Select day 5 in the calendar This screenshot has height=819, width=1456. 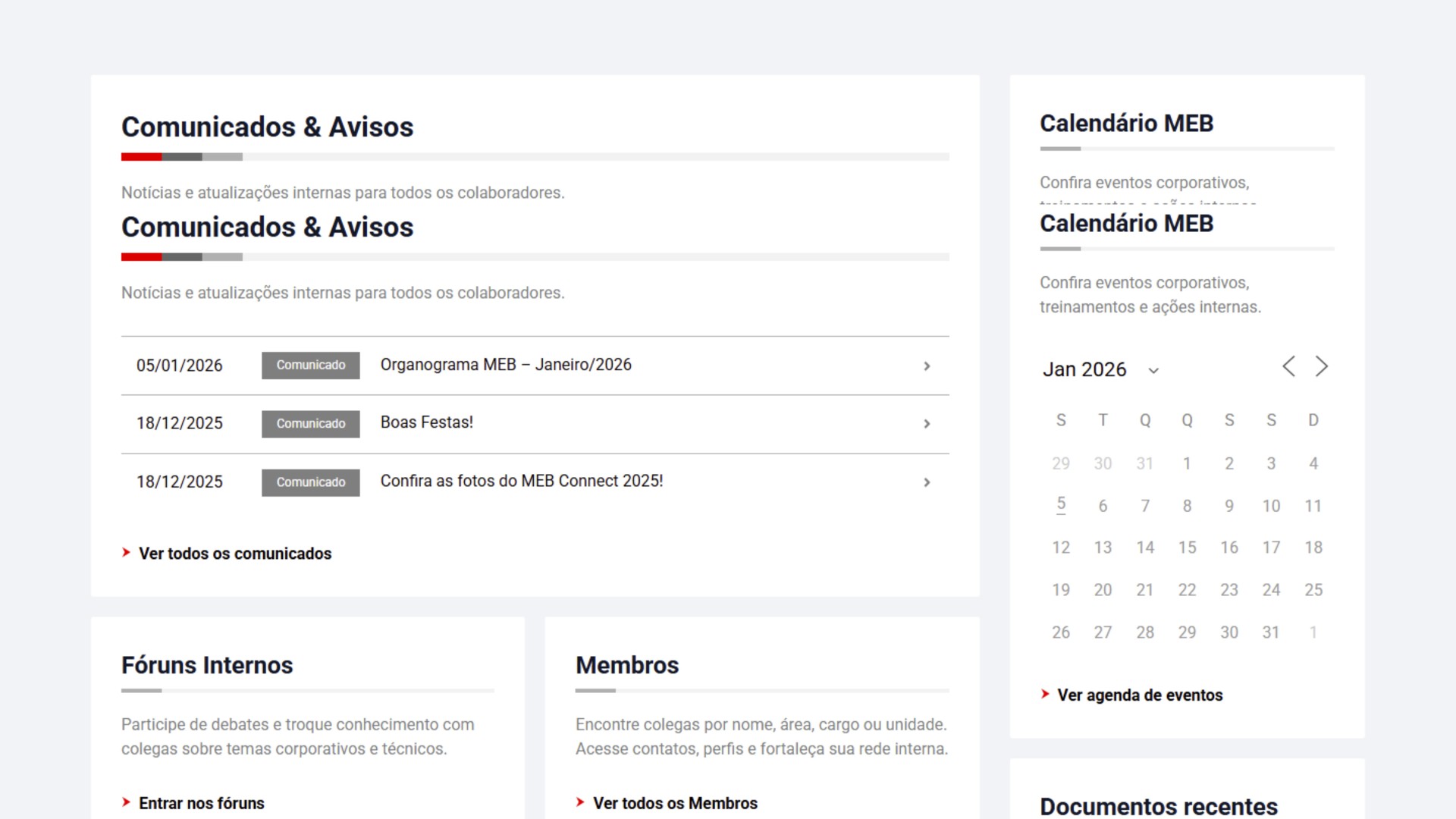[1061, 505]
